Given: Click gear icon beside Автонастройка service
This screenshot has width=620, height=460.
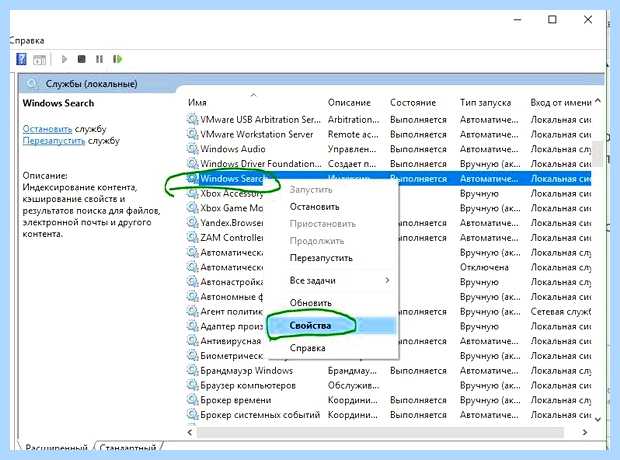Looking at the screenshot, I should (x=192, y=282).
